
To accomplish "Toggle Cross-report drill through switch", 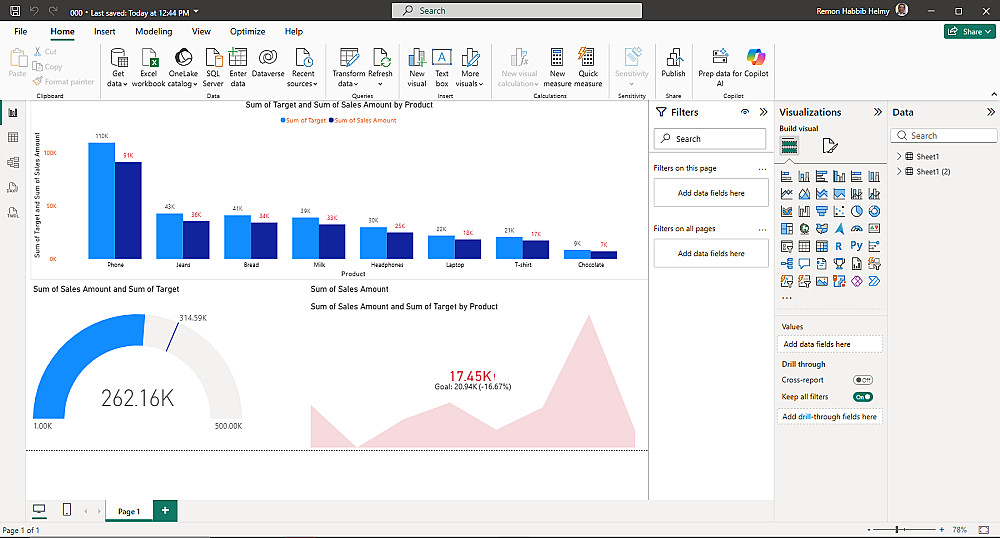I will coord(863,380).
